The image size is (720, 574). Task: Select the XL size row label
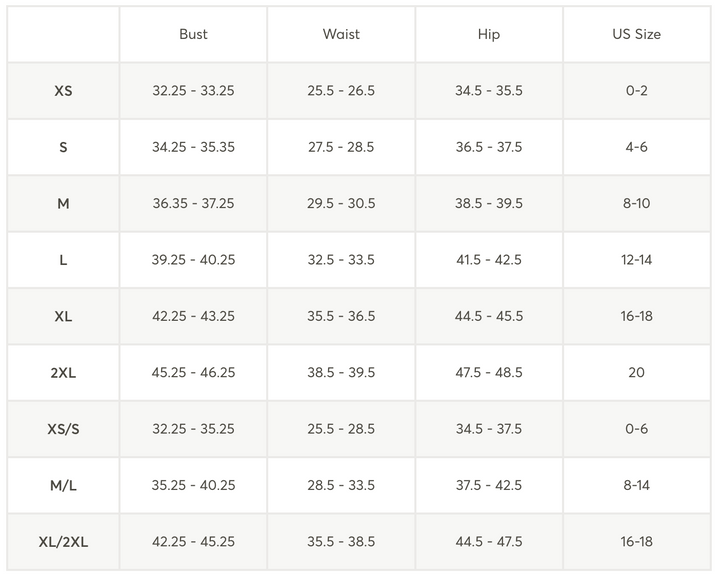click(x=63, y=316)
